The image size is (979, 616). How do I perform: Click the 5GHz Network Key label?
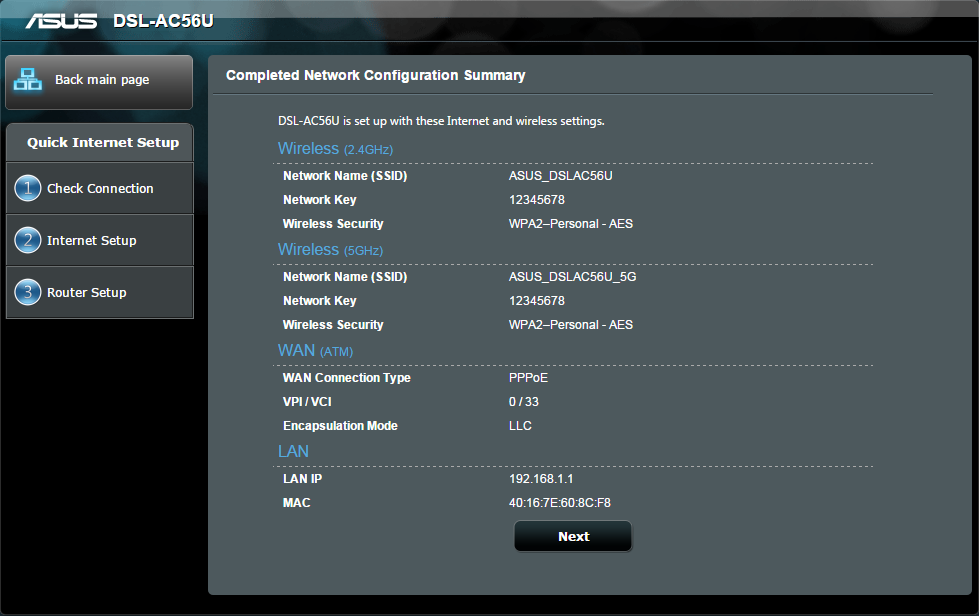[320, 301]
